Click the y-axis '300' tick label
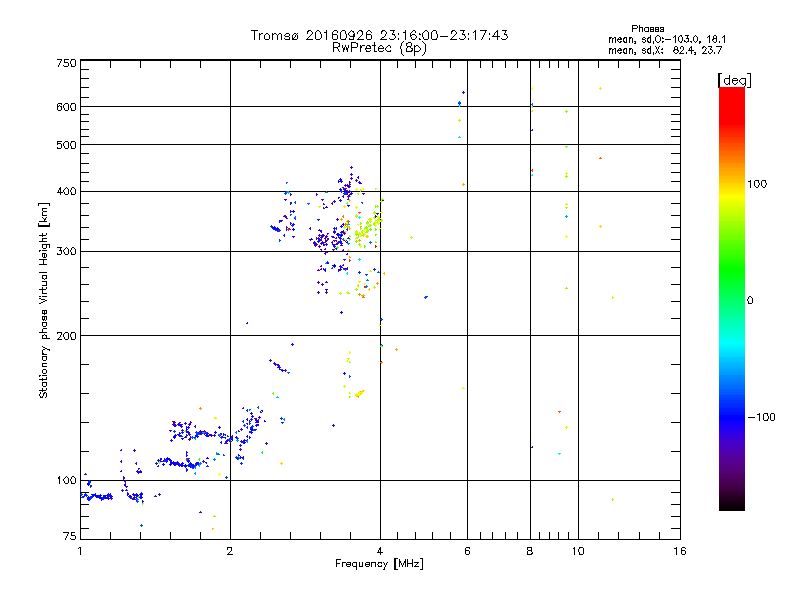 [x=67, y=251]
